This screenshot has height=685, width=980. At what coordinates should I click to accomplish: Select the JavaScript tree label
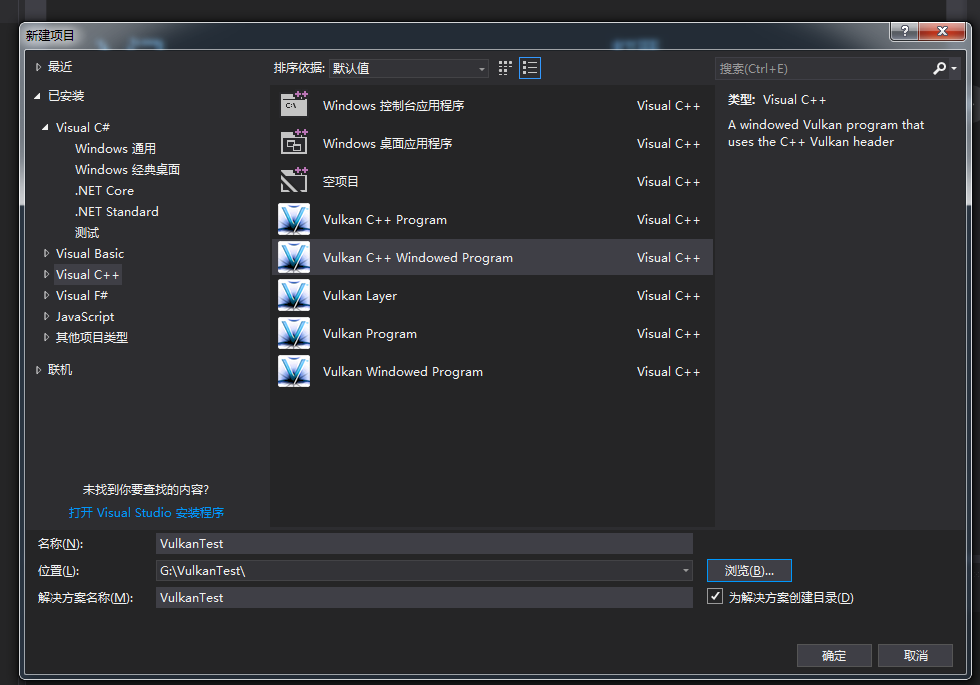[85, 316]
